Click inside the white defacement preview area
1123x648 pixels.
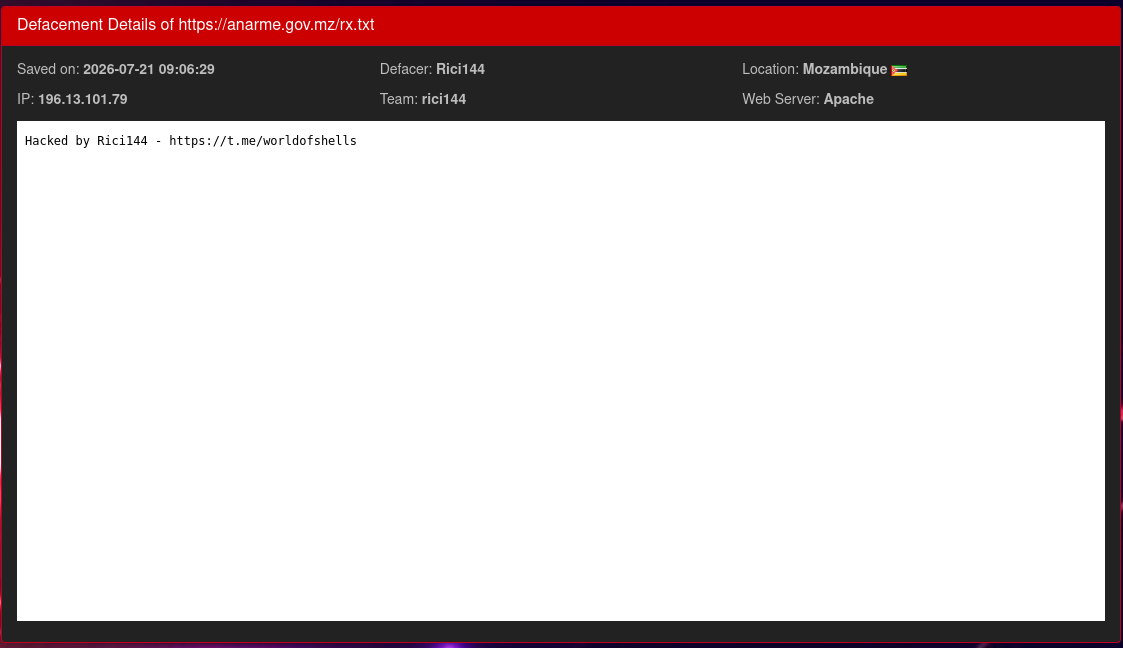[x=561, y=371]
